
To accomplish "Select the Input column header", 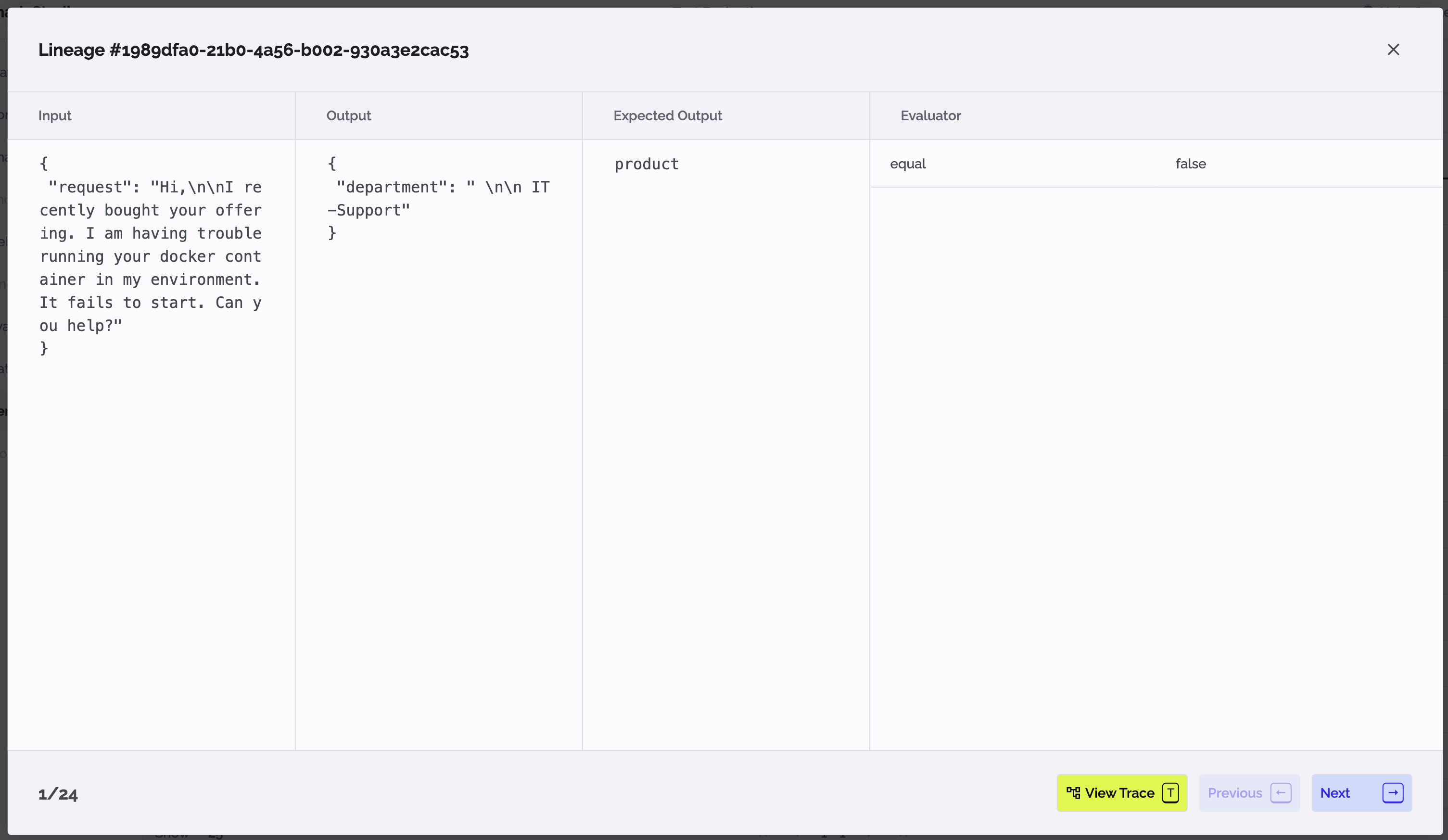I will click(x=55, y=115).
